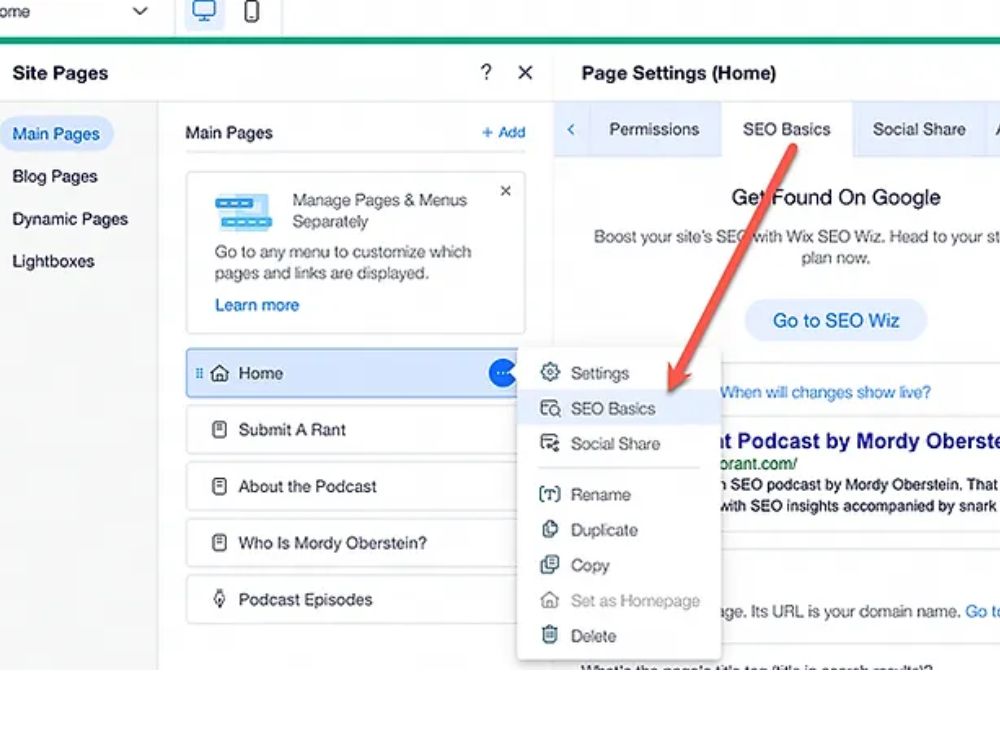This screenshot has height=750, width=1000.
Task: Choose Social Share from context menu
Action: click(619, 443)
